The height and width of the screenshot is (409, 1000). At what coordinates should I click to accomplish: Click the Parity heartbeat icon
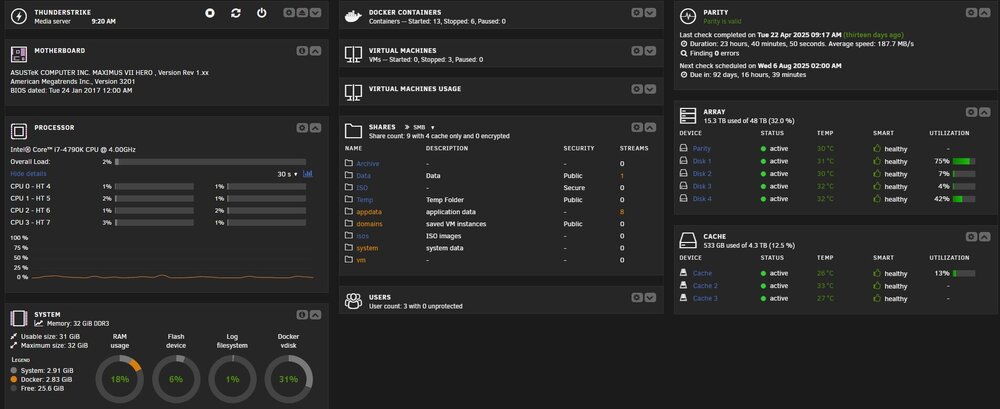coord(688,16)
